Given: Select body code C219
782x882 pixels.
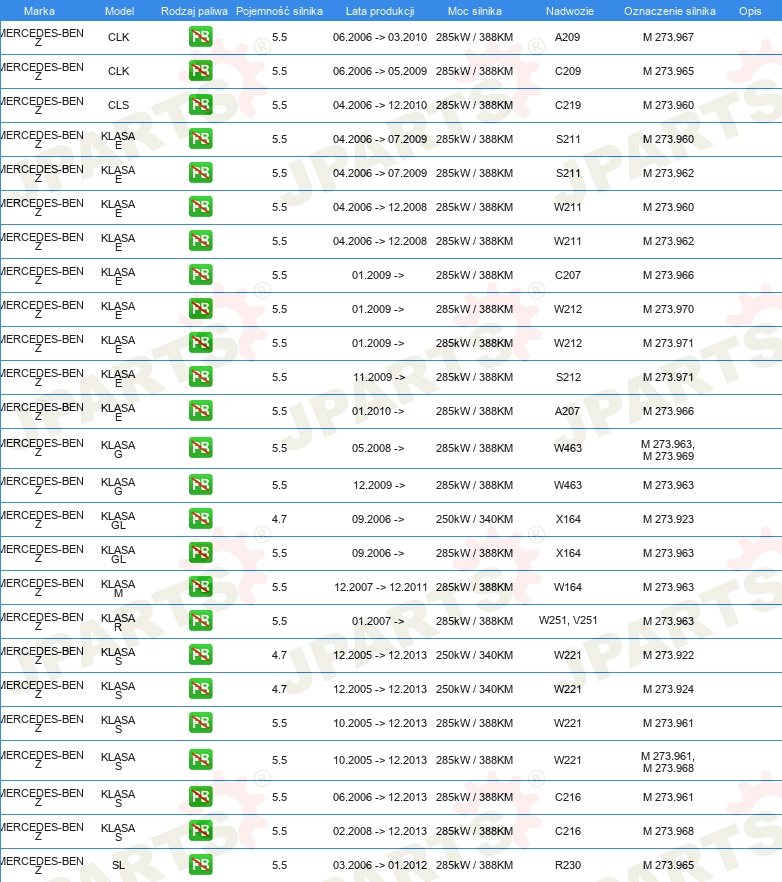Looking at the screenshot, I should point(568,105).
